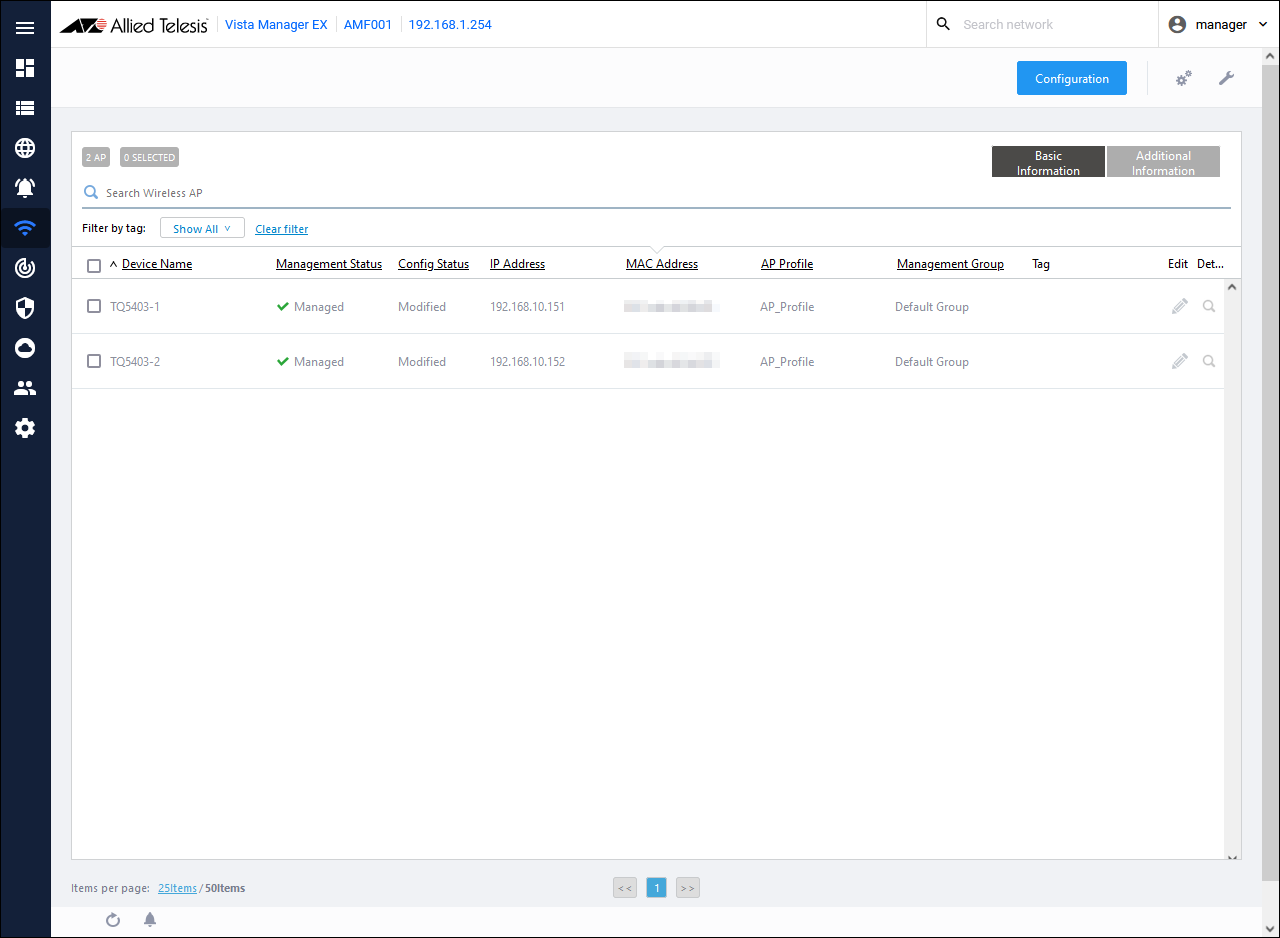The width and height of the screenshot is (1280, 938).
Task: Sort the table by IP Address column
Action: click(517, 264)
